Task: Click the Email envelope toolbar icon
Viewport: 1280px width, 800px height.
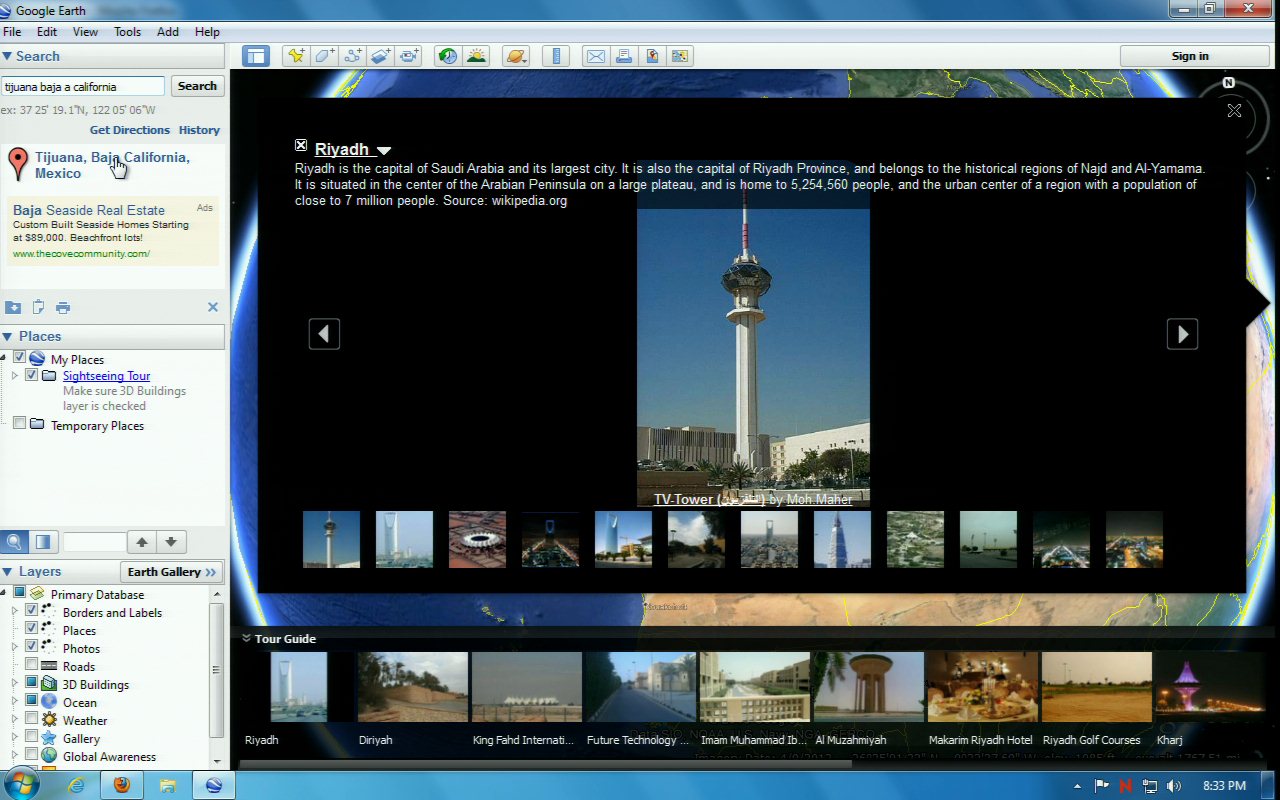Action: (x=596, y=56)
